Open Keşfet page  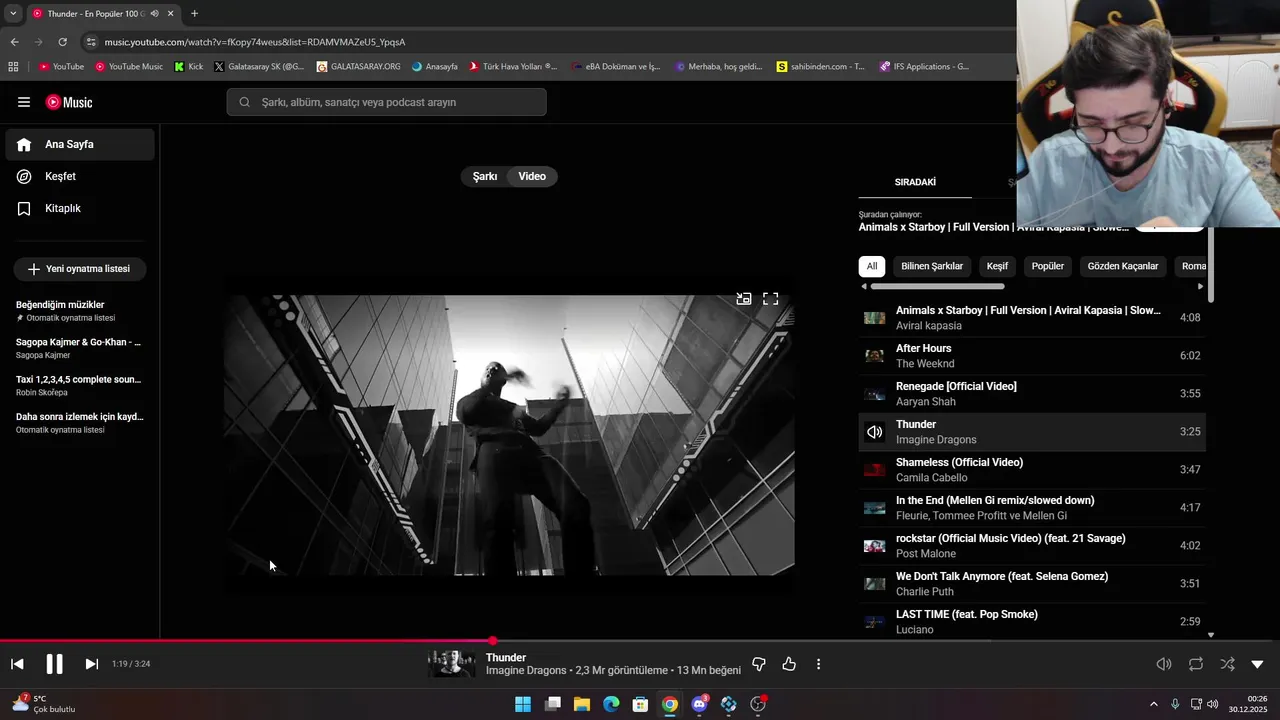[x=80, y=176]
